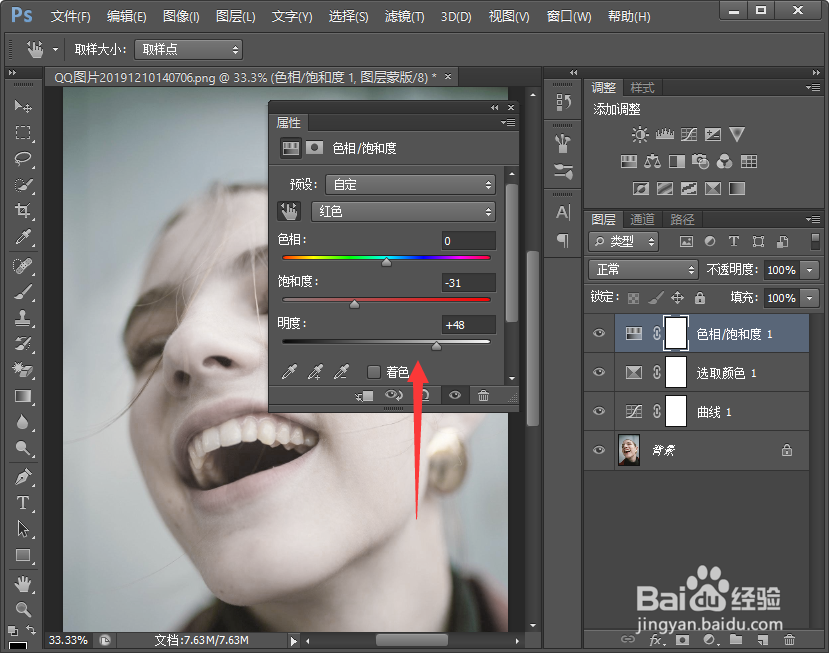This screenshot has height=653, width=829.
Task: Select the Blur tool
Action: point(23,422)
